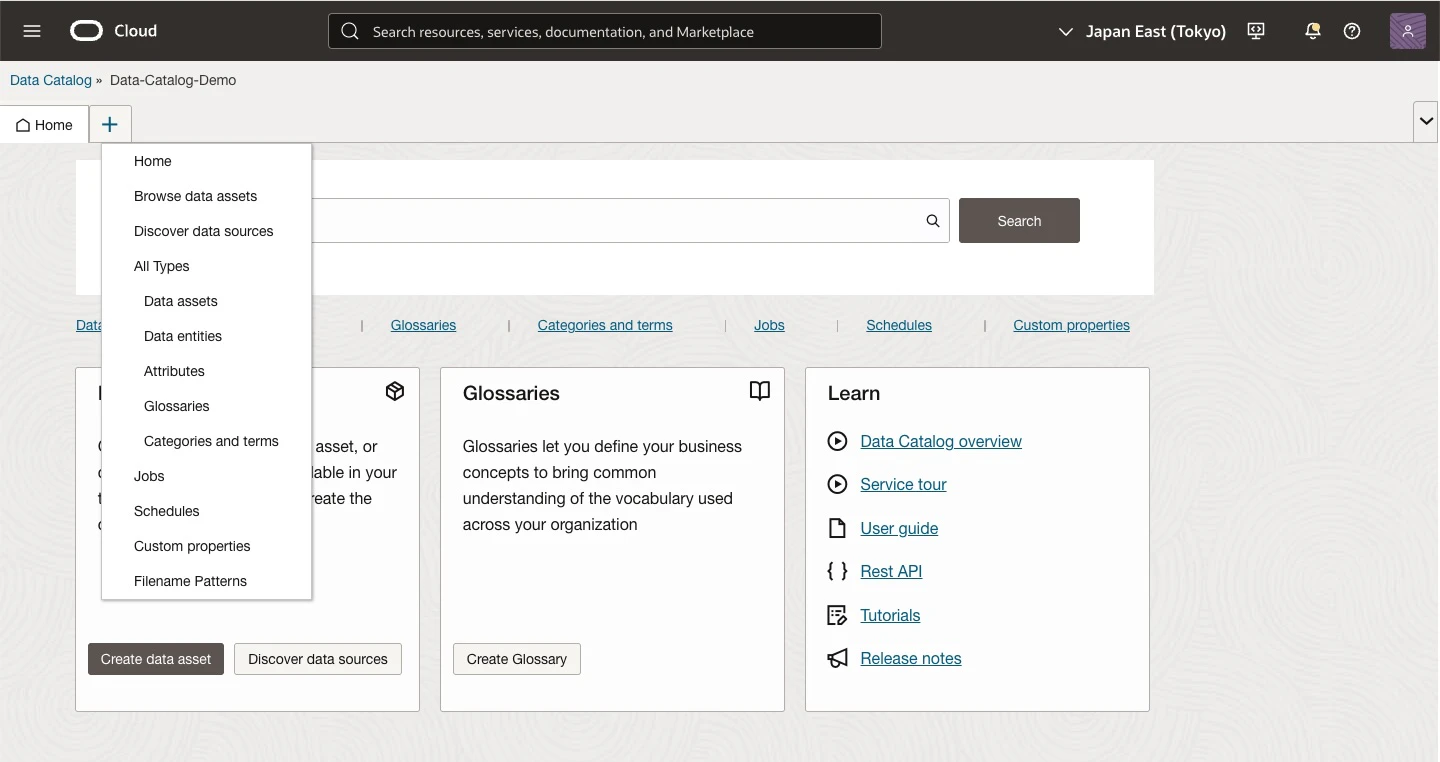Click Create data asset button

[156, 659]
